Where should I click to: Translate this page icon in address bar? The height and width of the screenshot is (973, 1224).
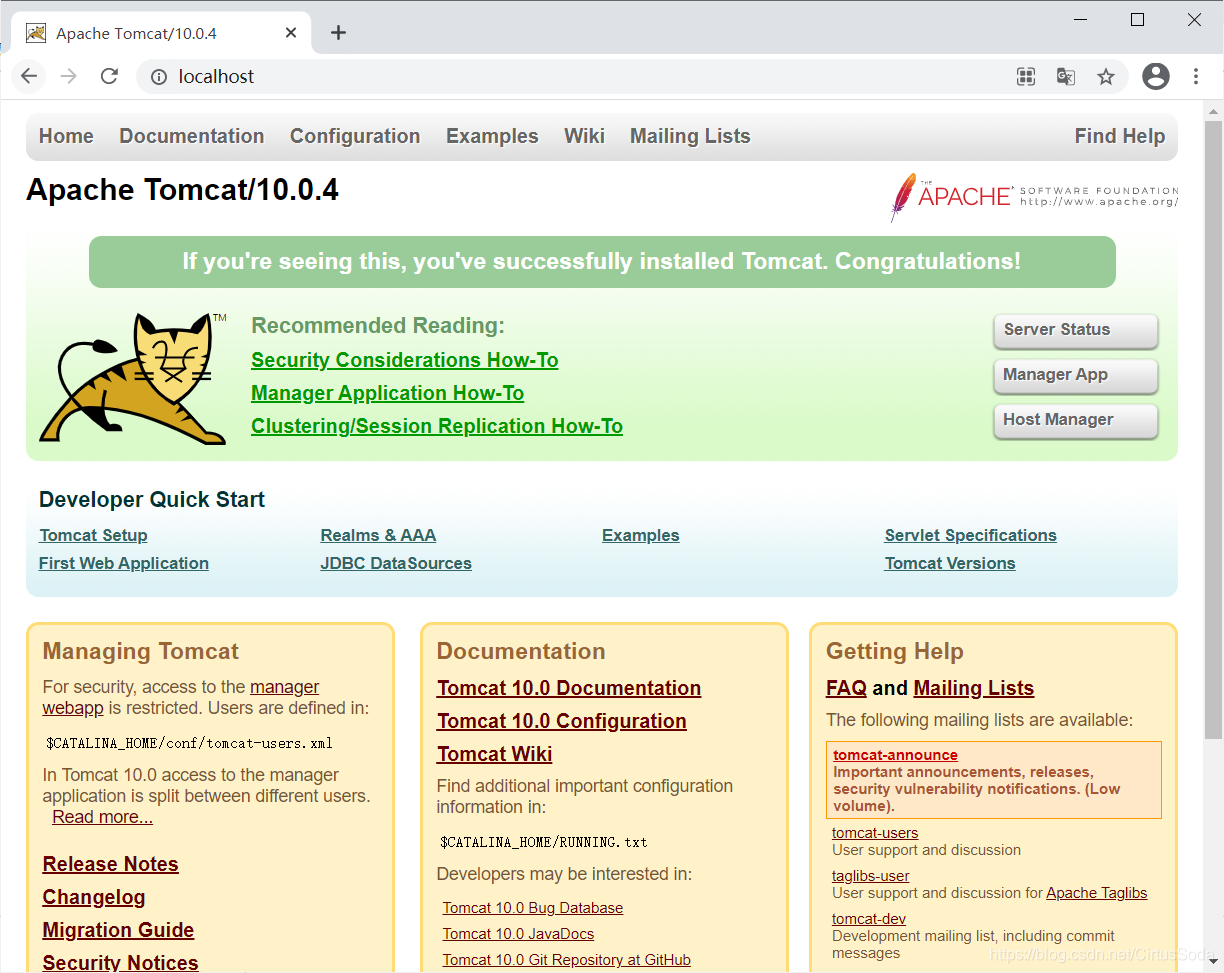click(x=1066, y=76)
